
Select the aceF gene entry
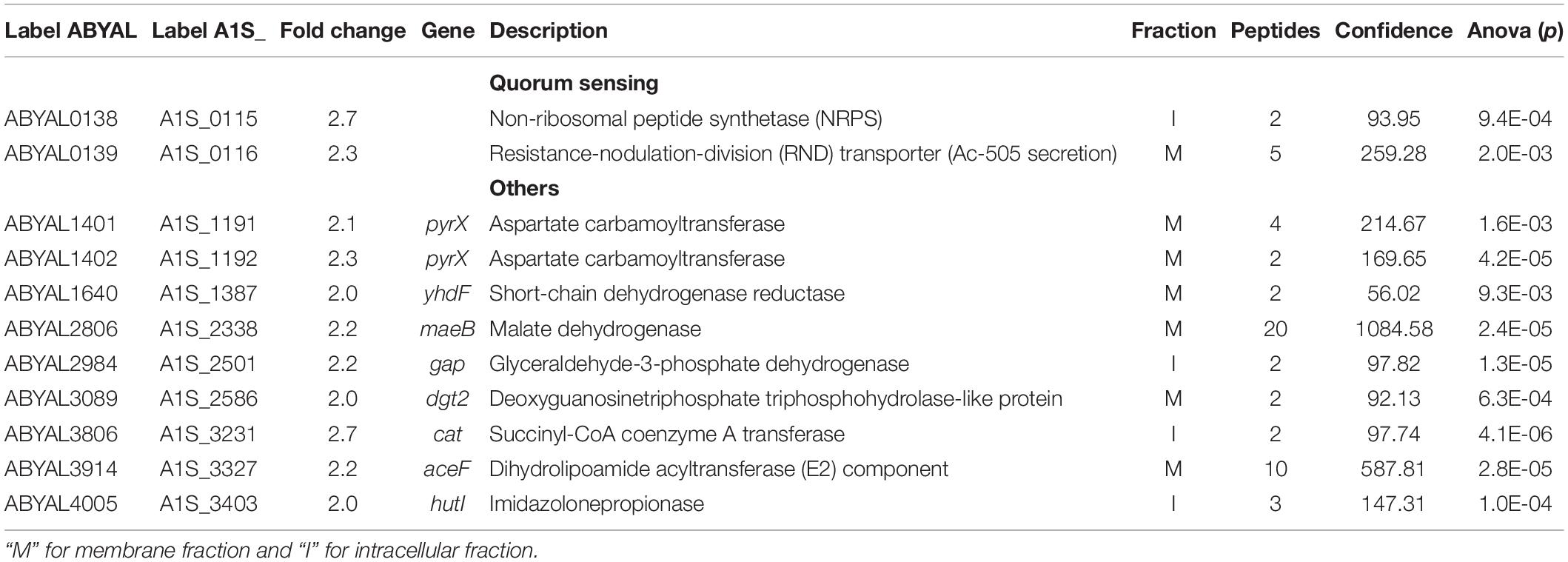tap(447, 469)
